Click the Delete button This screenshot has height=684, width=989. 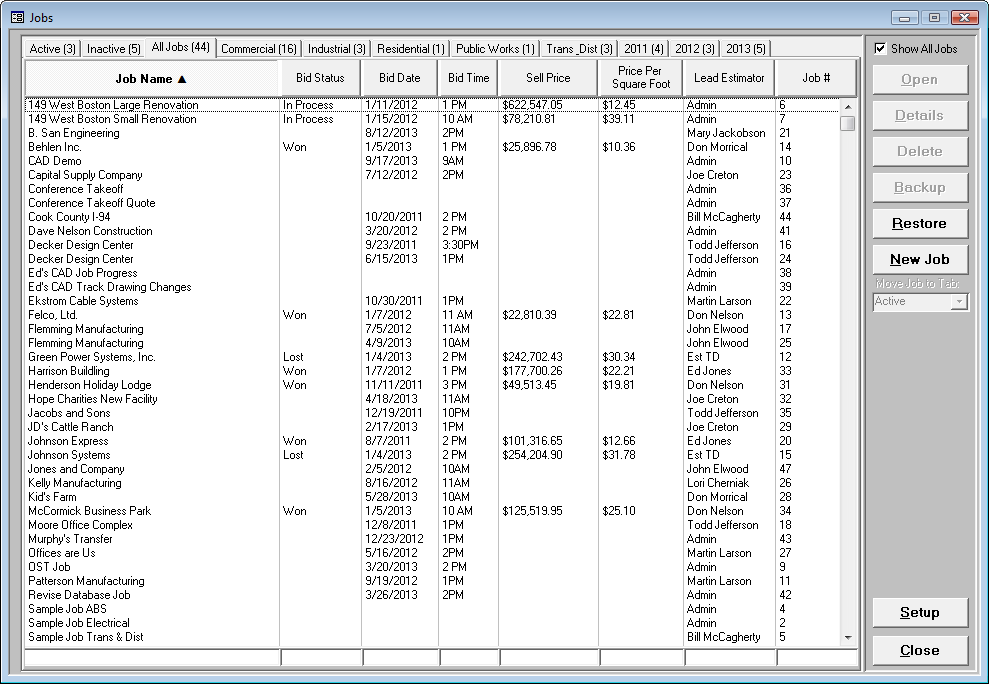(920, 151)
